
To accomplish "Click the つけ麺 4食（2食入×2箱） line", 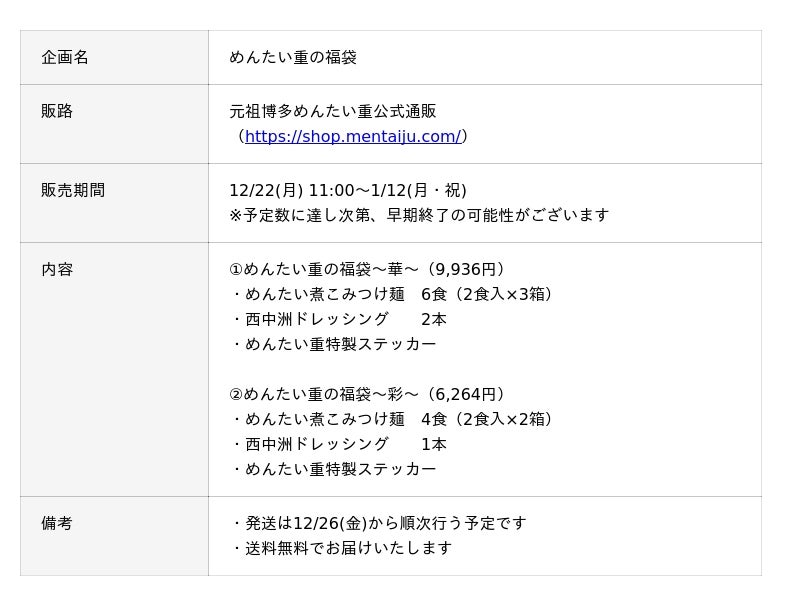I will (x=392, y=420).
